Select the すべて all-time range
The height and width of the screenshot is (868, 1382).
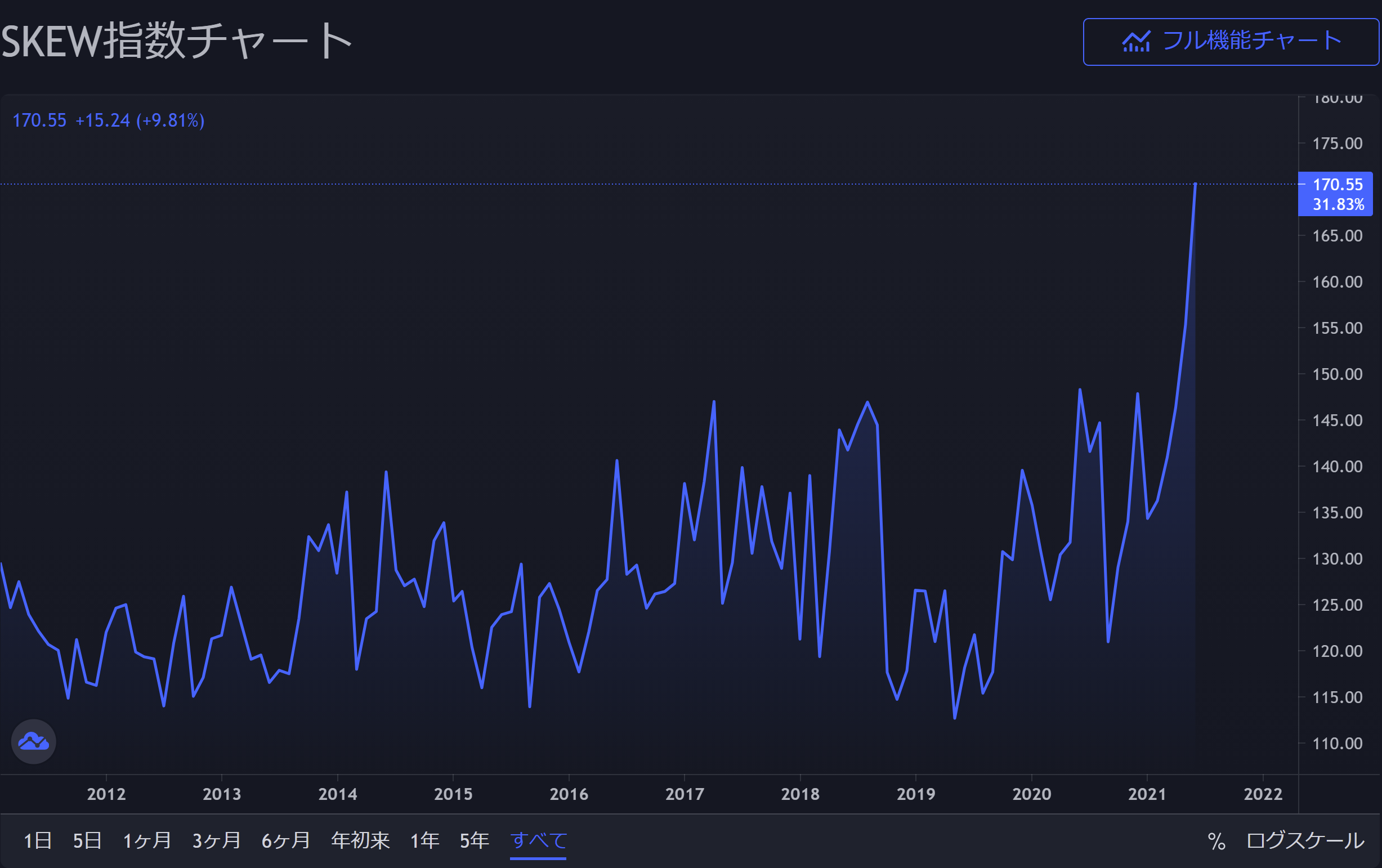pyautogui.click(x=538, y=840)
